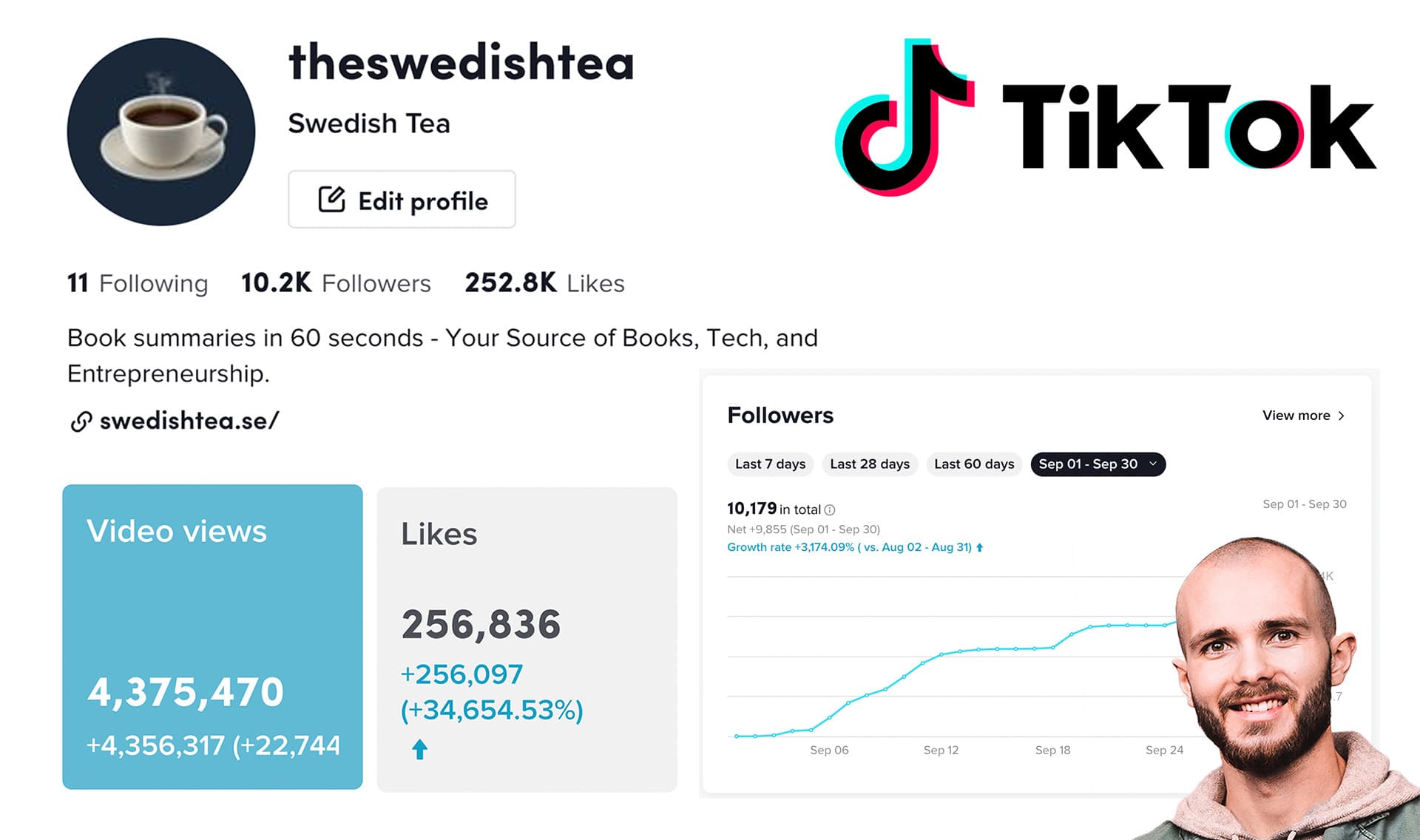Select the Likes metric card
This screenshot has height=840, width=1420.
click(527, 639)
